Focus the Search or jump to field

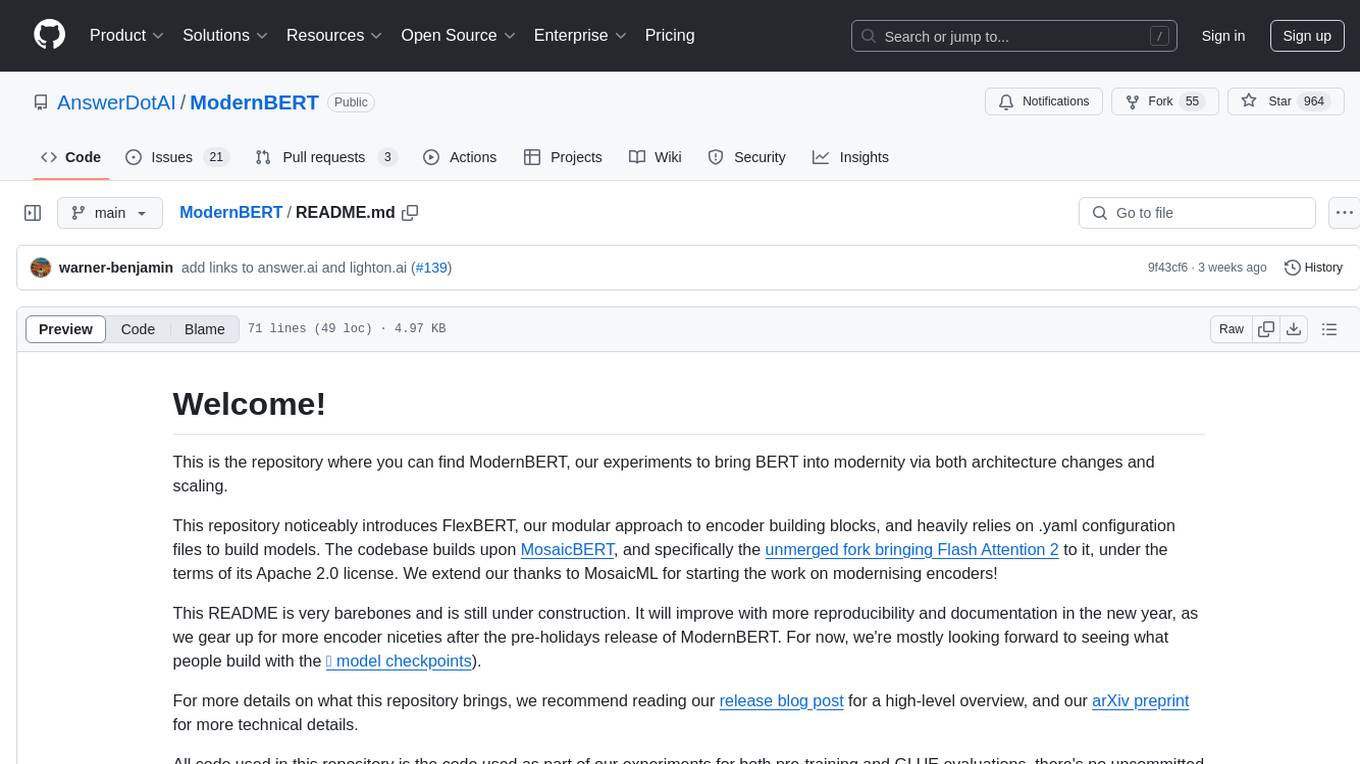point(1013,36)
